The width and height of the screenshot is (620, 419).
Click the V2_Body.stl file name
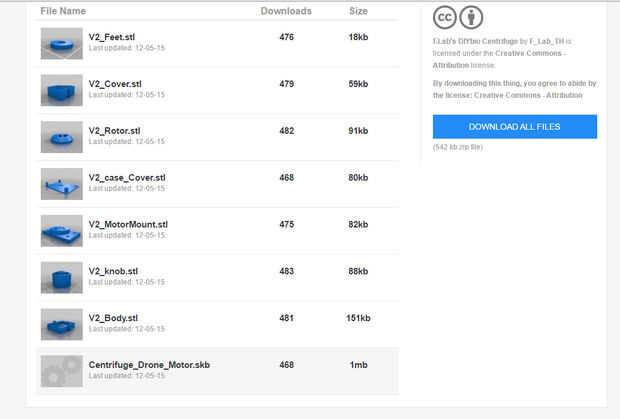tap(113, 318)
